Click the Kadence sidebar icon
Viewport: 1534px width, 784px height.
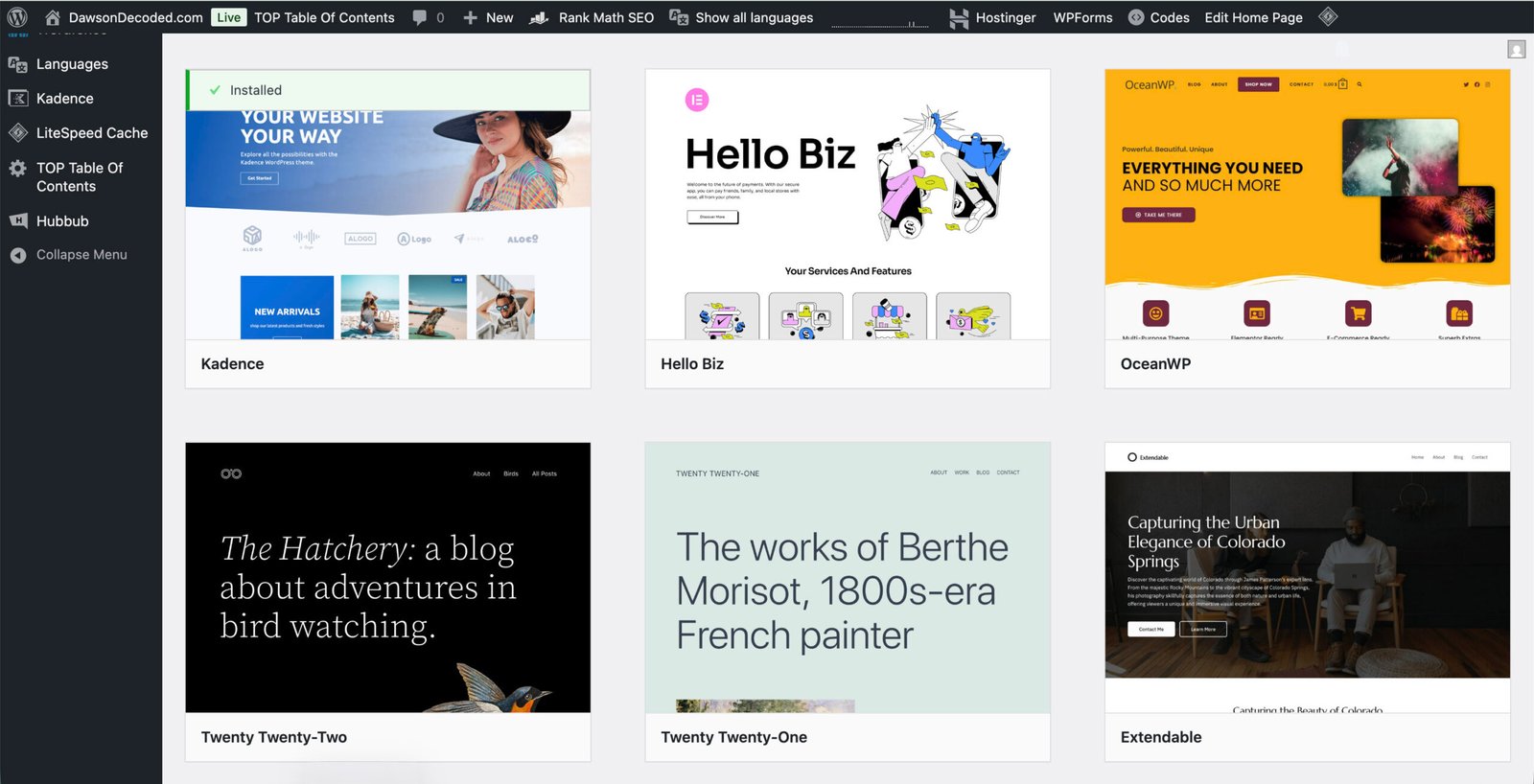coord(17,99)
